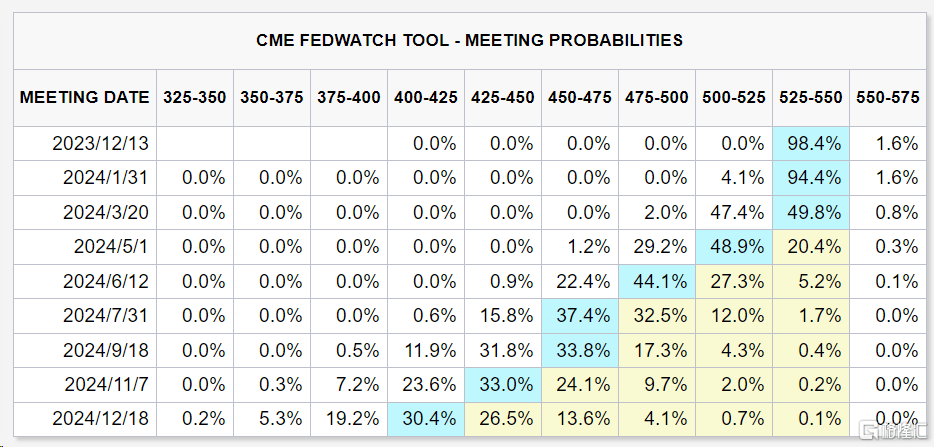934x447 pixels.
Task: Click the 47.4% cell for 2024/3/20
Action: [734, 212]
